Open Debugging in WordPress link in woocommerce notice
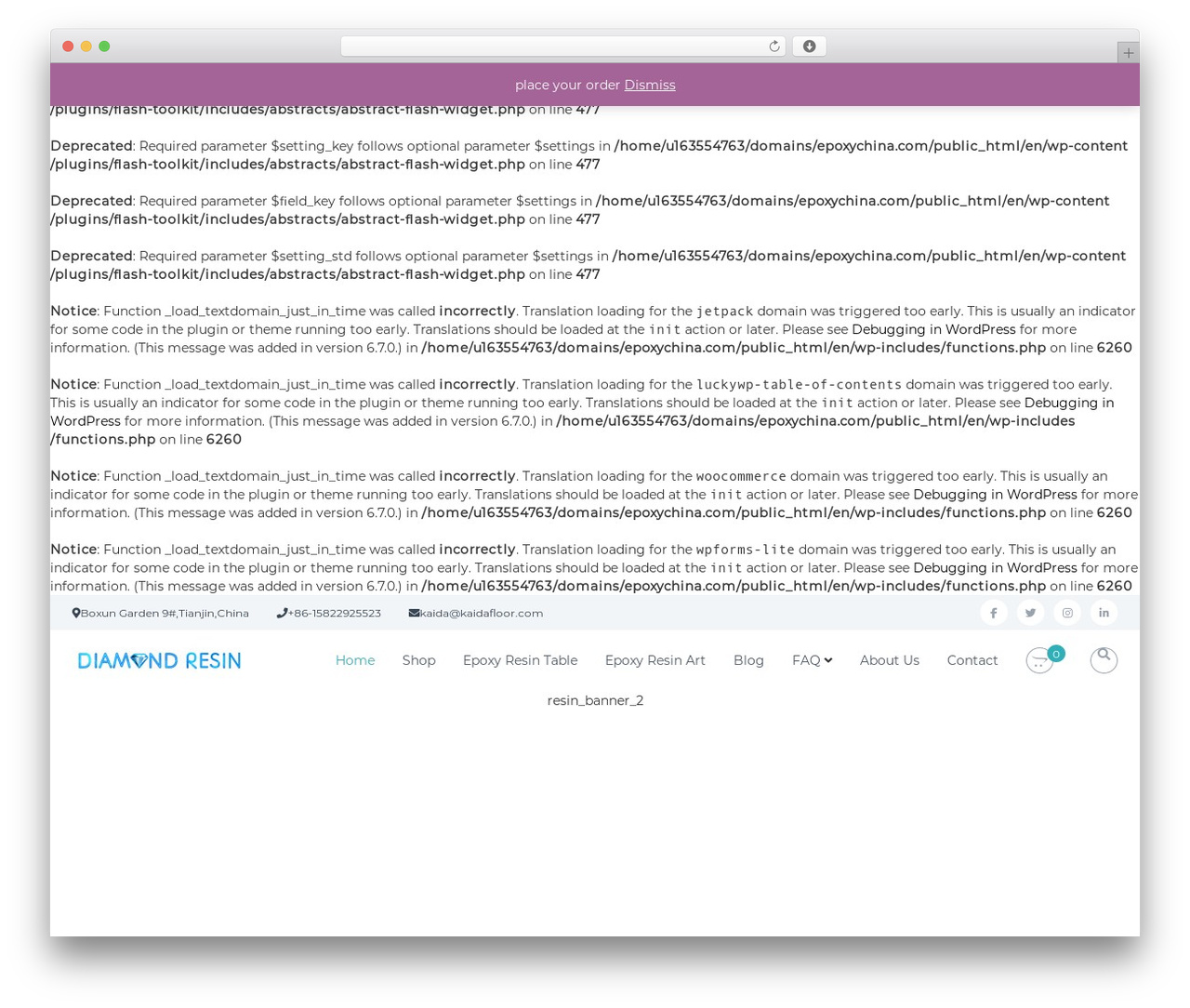Image resolution: width=1190 pixels, height=1008 pixels. (x=995, y=495)
